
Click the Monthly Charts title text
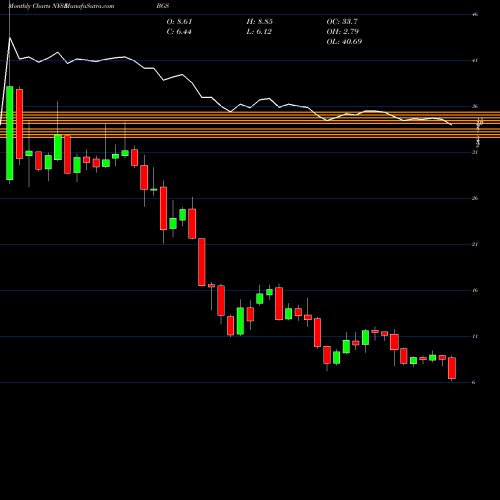(x=29, y=6)
